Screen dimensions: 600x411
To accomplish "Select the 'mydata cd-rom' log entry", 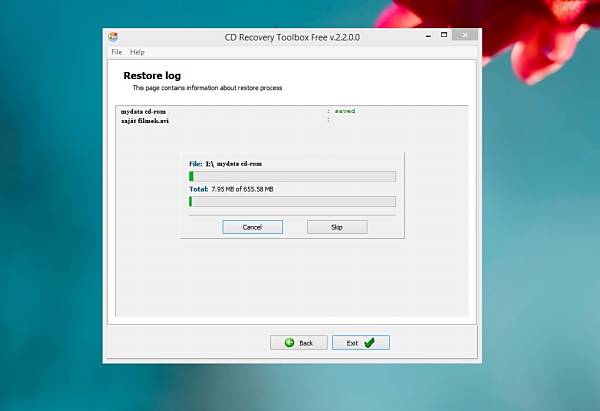I will (x=143, y=112).
